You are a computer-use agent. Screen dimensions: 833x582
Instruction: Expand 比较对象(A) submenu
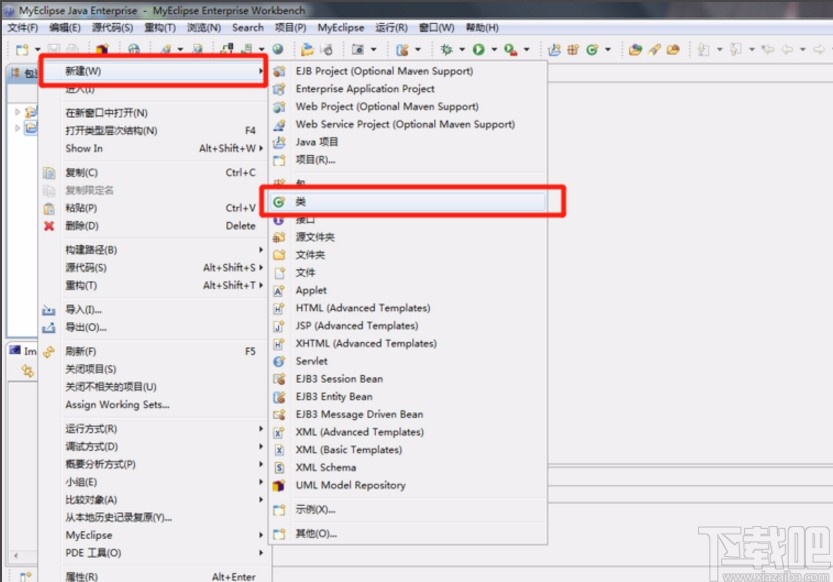153,500
